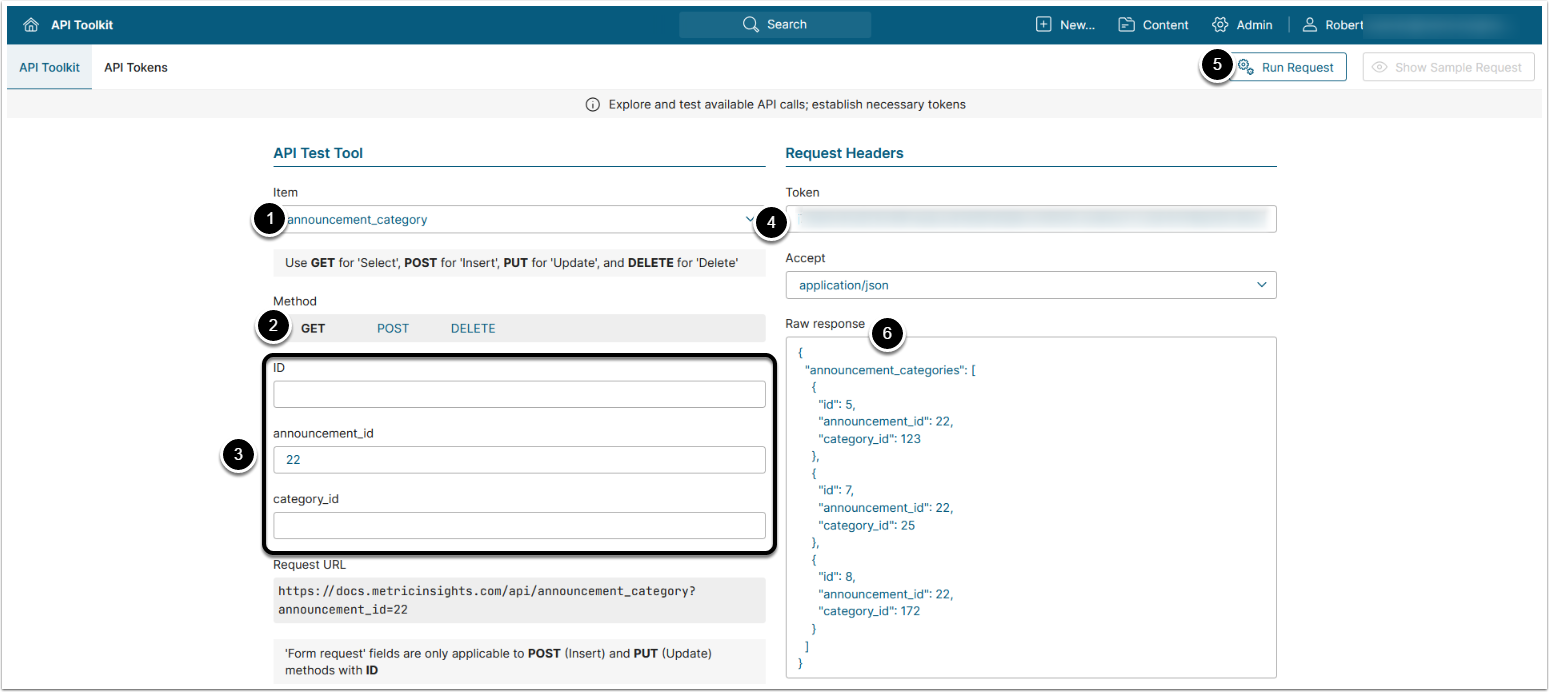Click the "category_id": 172 line

pyautogui.click(x=869, y=611)
